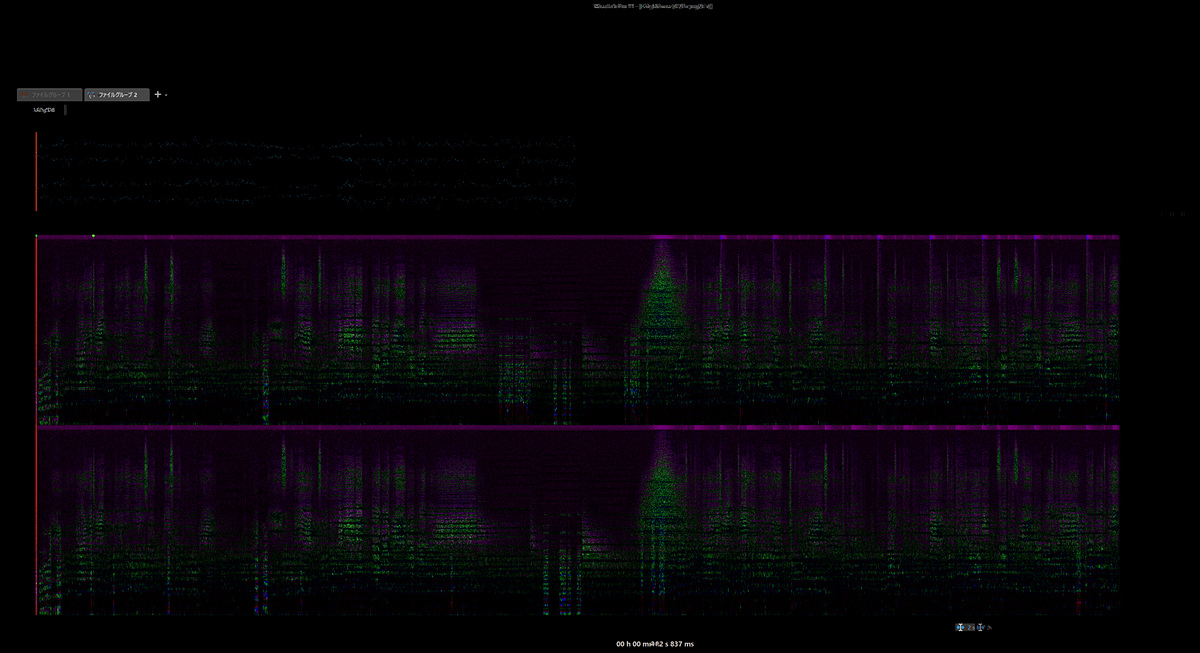The image size is (1200, 653).
Task: Click the small tool icon at far right bottom corner
Action: pyautogui.click(x=989, y=627)
